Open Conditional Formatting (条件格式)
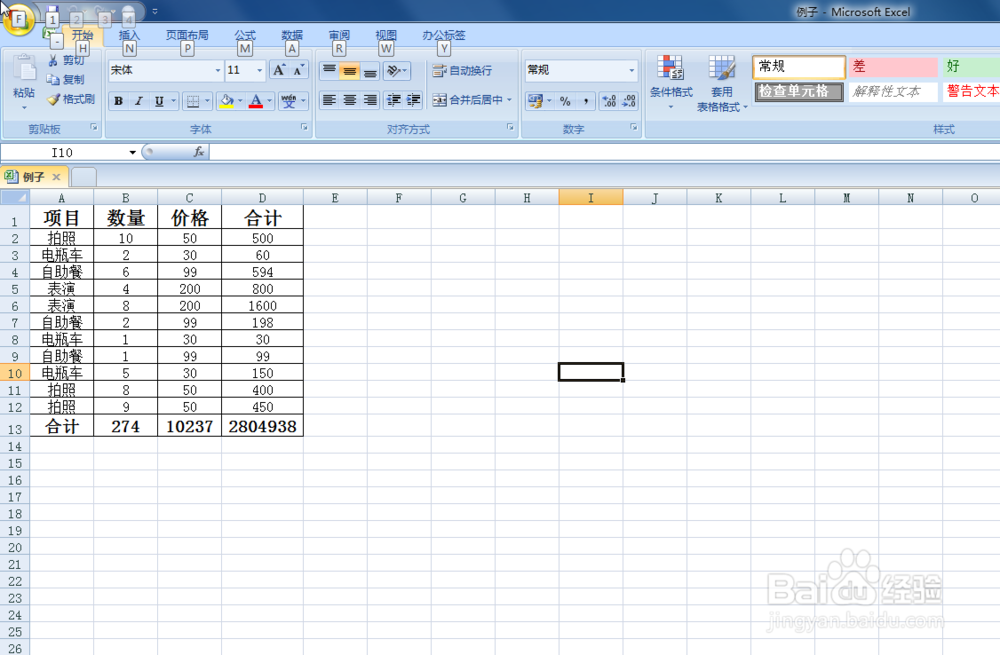 pyautogui.click(x=671, y=82)
